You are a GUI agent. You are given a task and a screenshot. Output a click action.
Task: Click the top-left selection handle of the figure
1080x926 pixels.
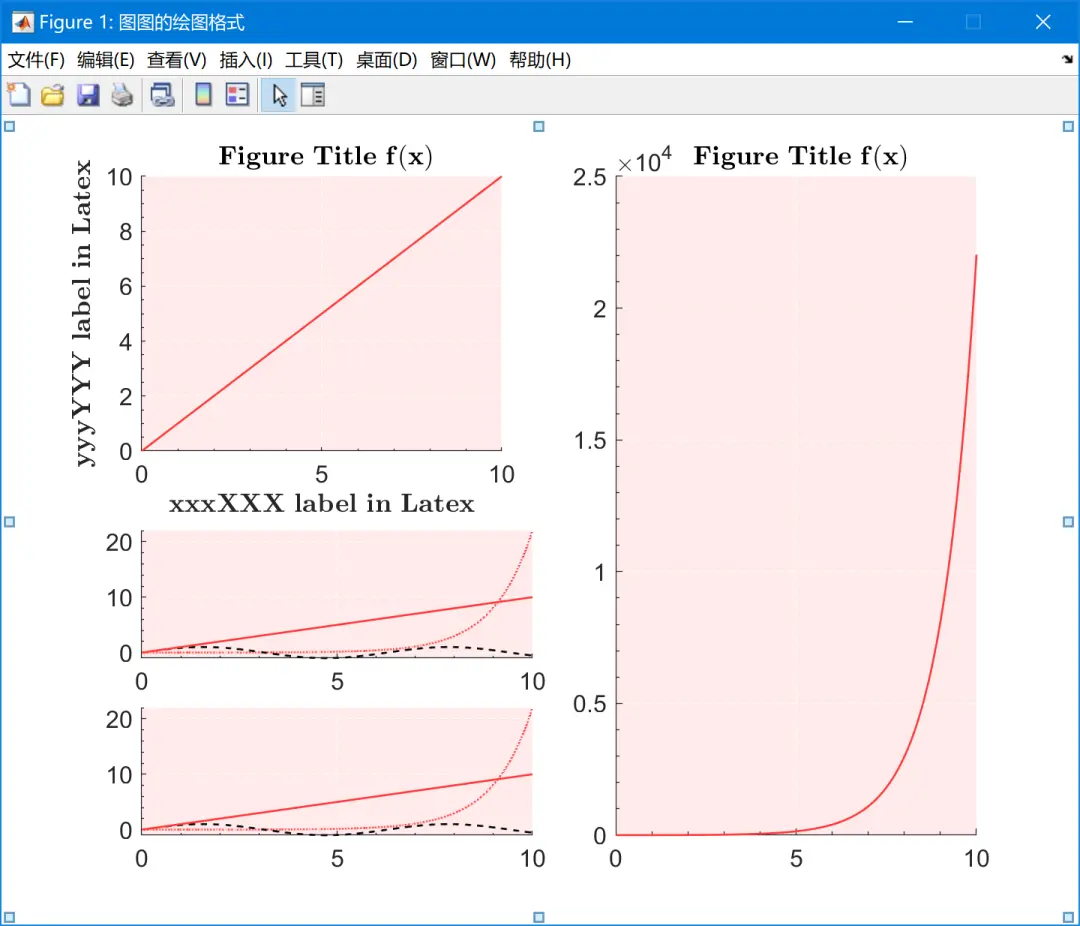(x=10, y=126)
